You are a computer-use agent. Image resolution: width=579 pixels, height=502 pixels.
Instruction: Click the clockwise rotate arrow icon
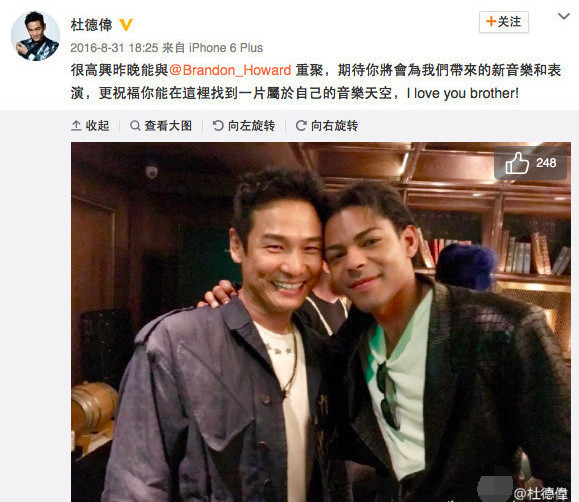pyautogui.click(x=301, y=126)
